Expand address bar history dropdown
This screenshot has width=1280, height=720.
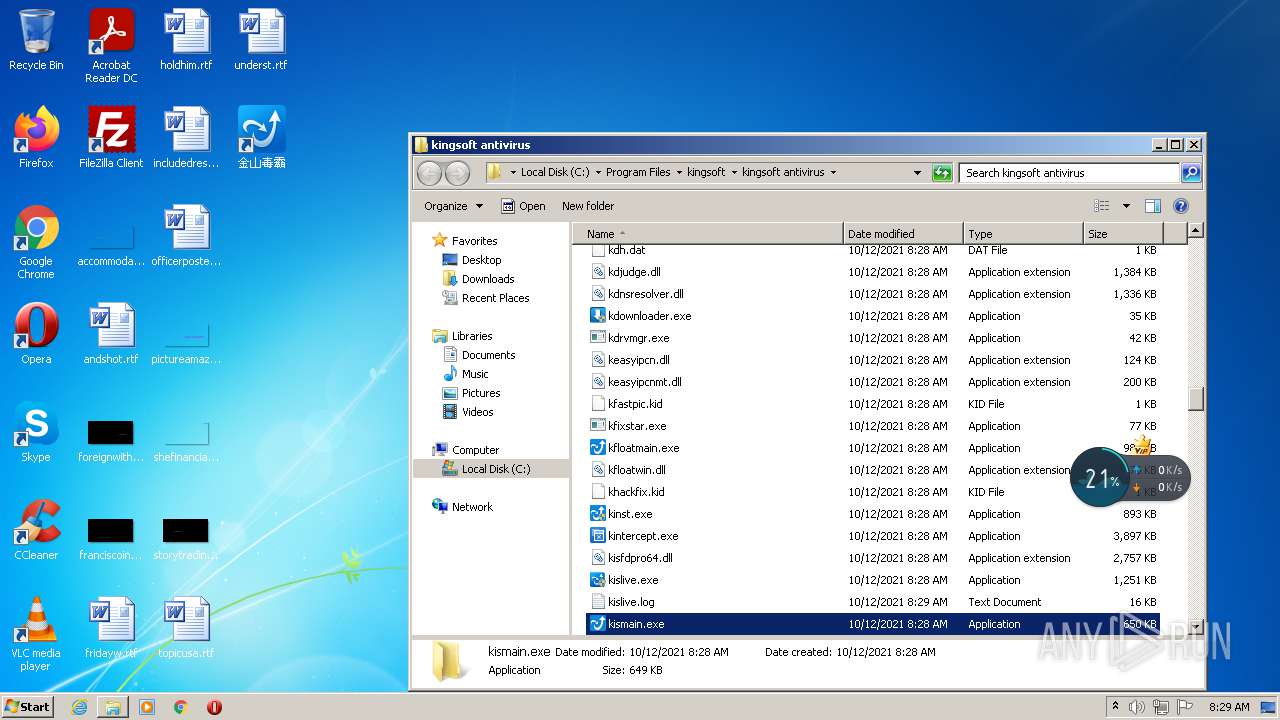(x=917, y=173)
